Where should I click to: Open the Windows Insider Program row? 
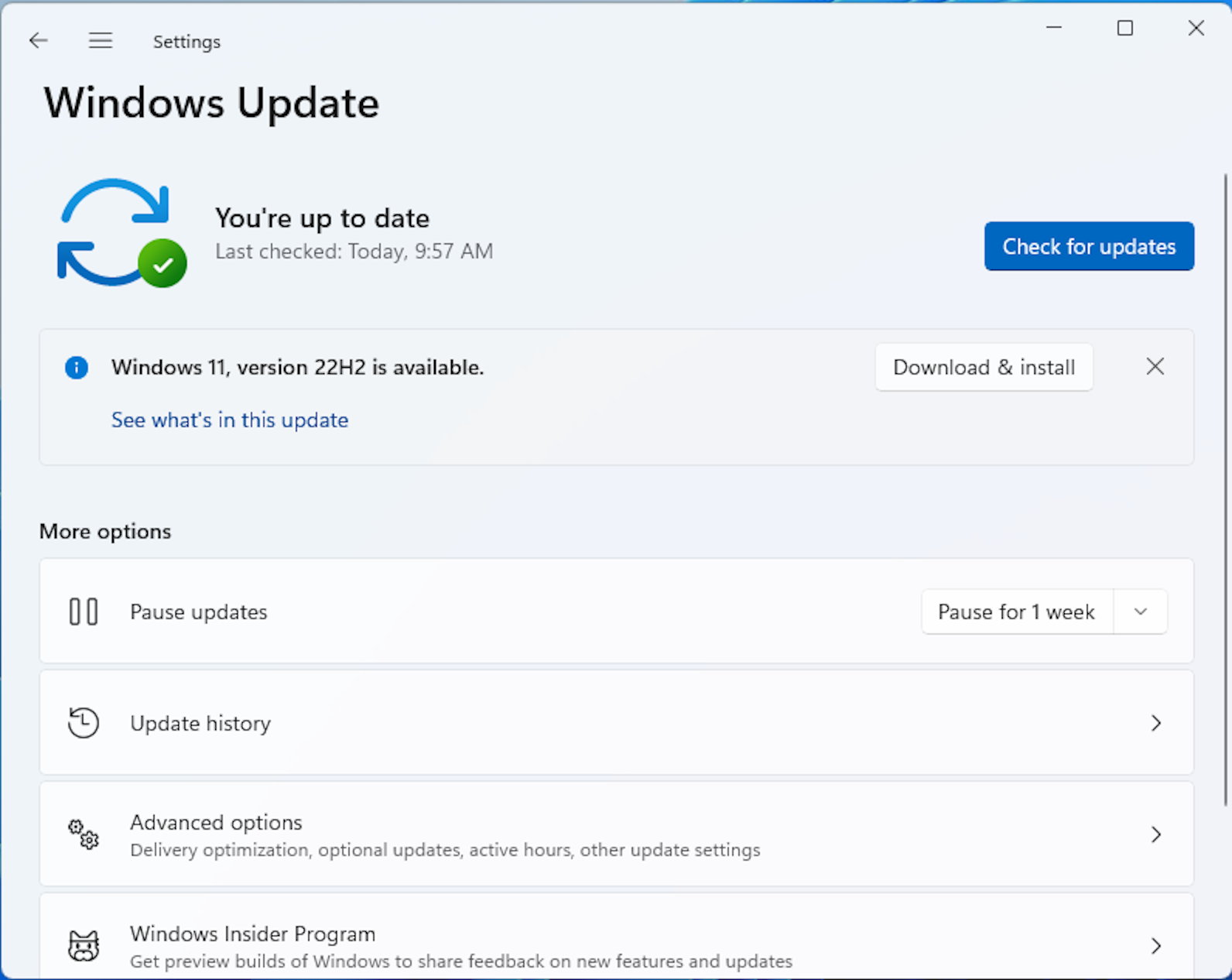(x=617, y=937)
